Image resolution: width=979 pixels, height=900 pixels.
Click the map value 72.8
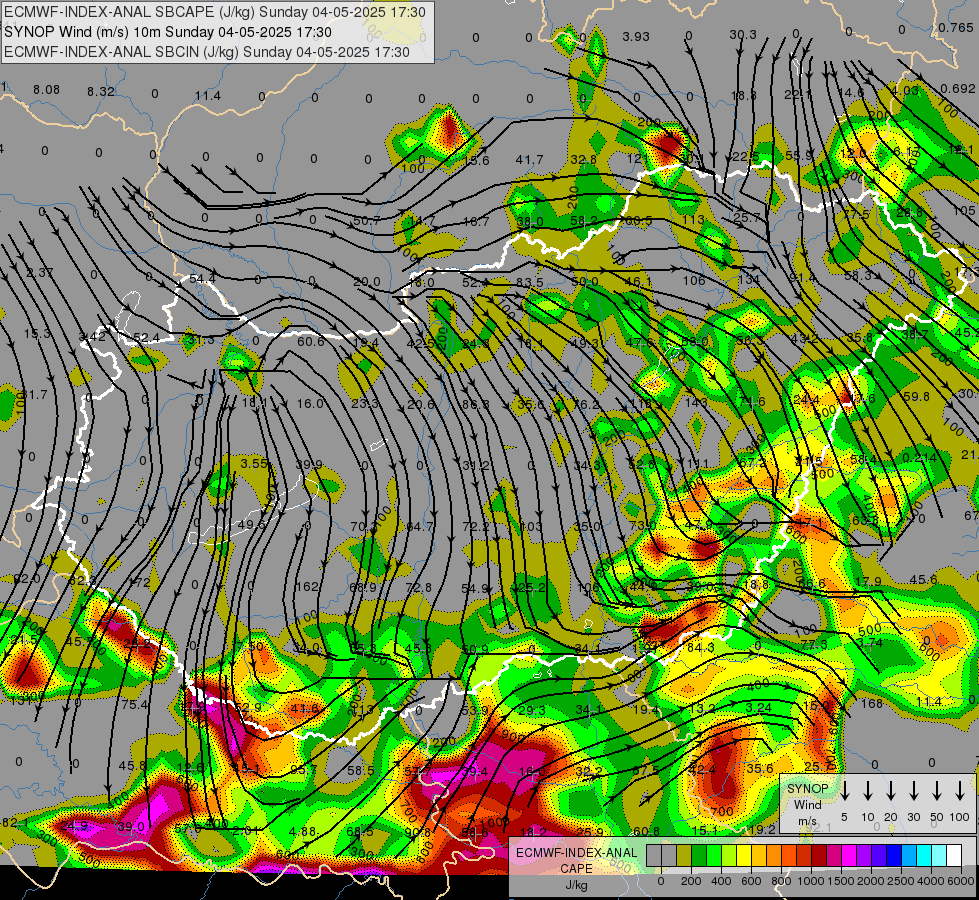418,588
